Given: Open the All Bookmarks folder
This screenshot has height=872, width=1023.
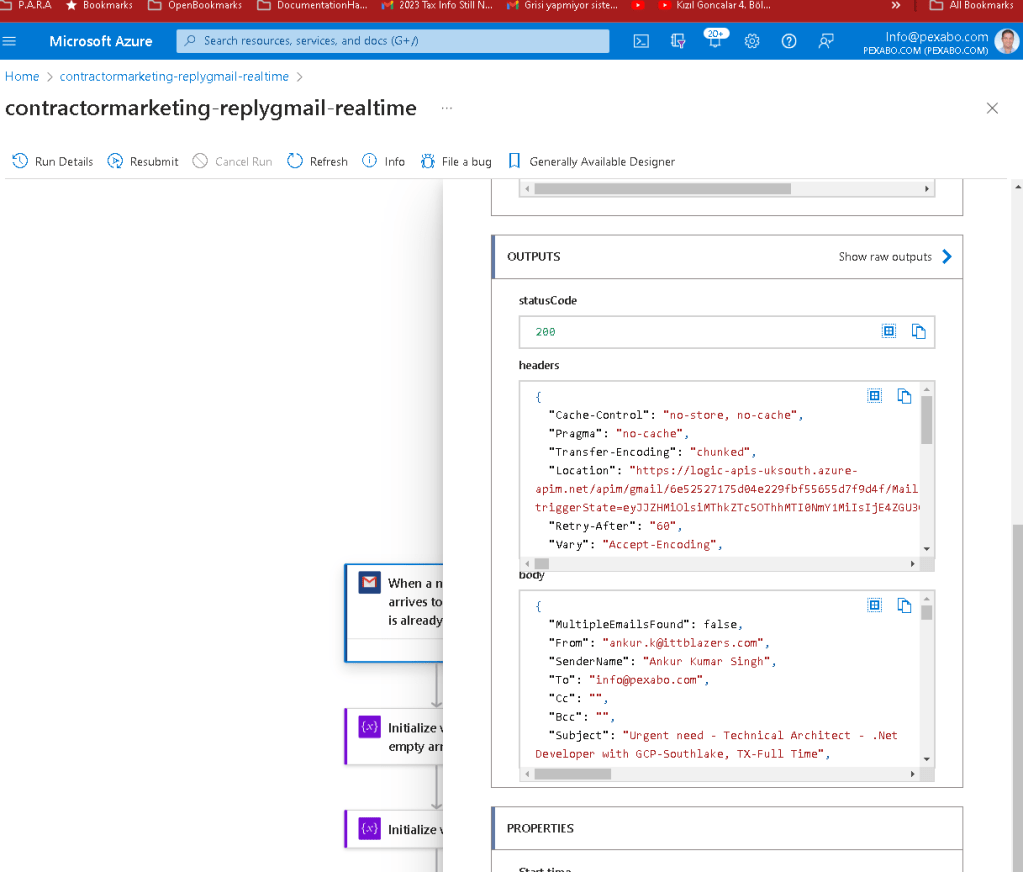Looking at the screenshot, I should pyautogui.click(x=972, y=5).
